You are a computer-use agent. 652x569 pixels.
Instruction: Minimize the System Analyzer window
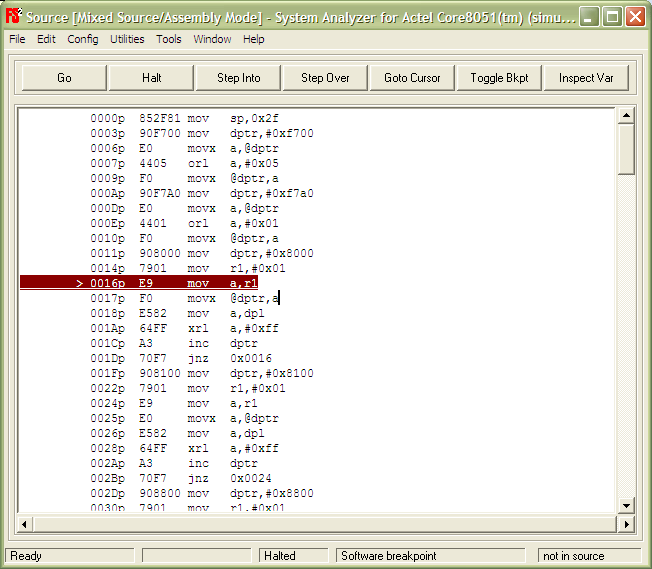589,17
